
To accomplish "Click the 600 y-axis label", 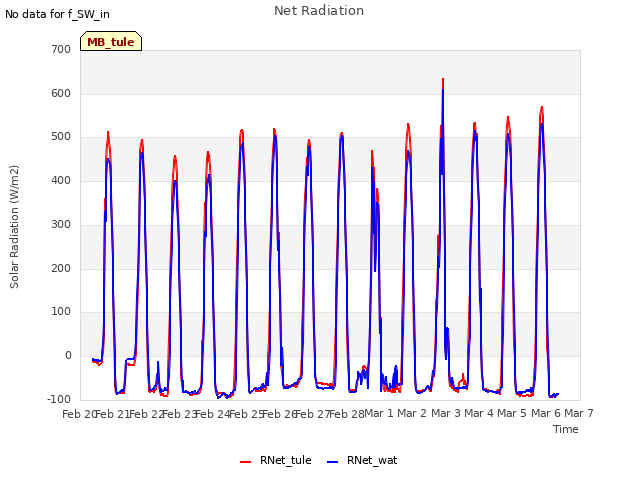I will pyautogui.click(x=61, y=93).
